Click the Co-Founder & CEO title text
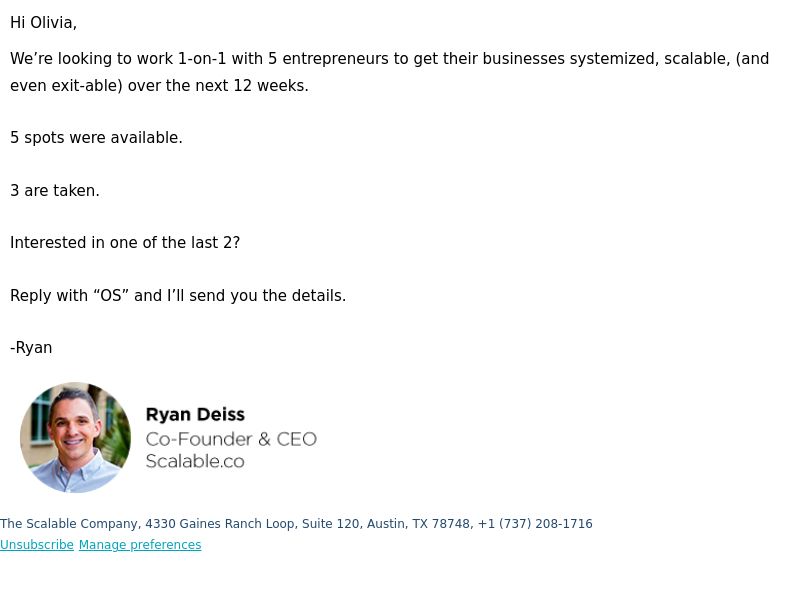 point(231,439)
